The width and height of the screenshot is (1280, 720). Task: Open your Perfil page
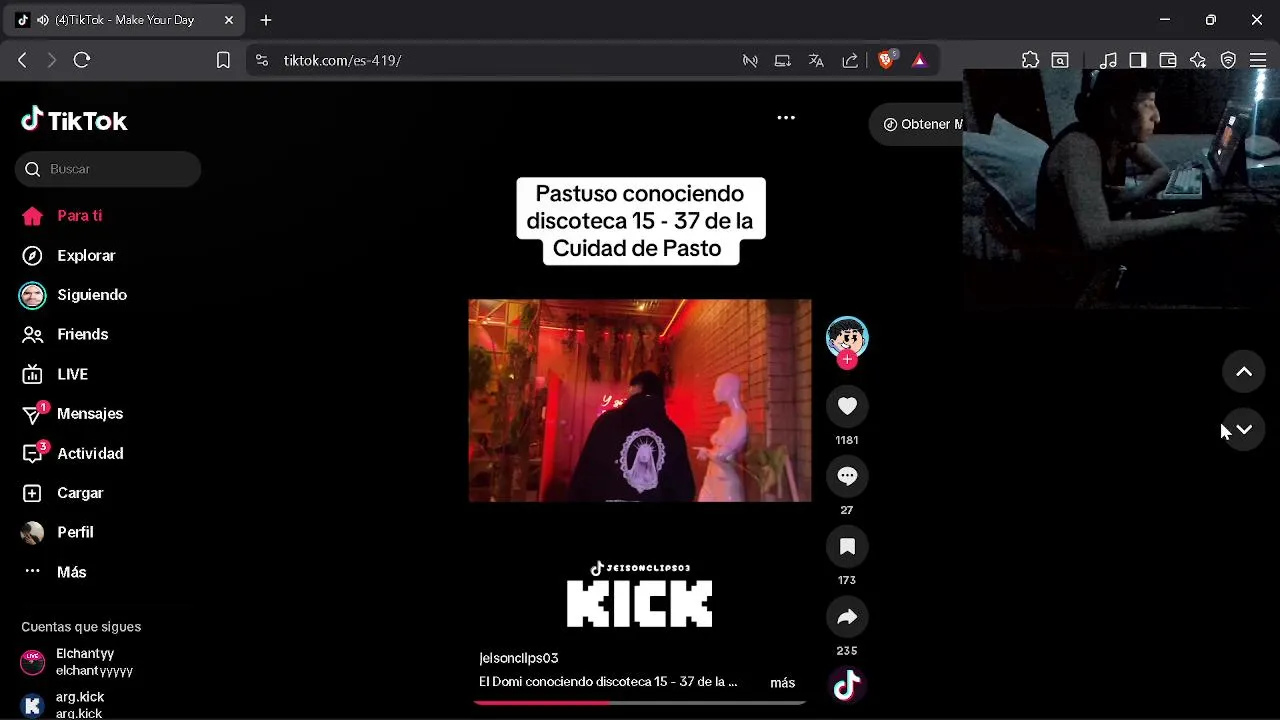pyautogui.click(x=58, y=532)
